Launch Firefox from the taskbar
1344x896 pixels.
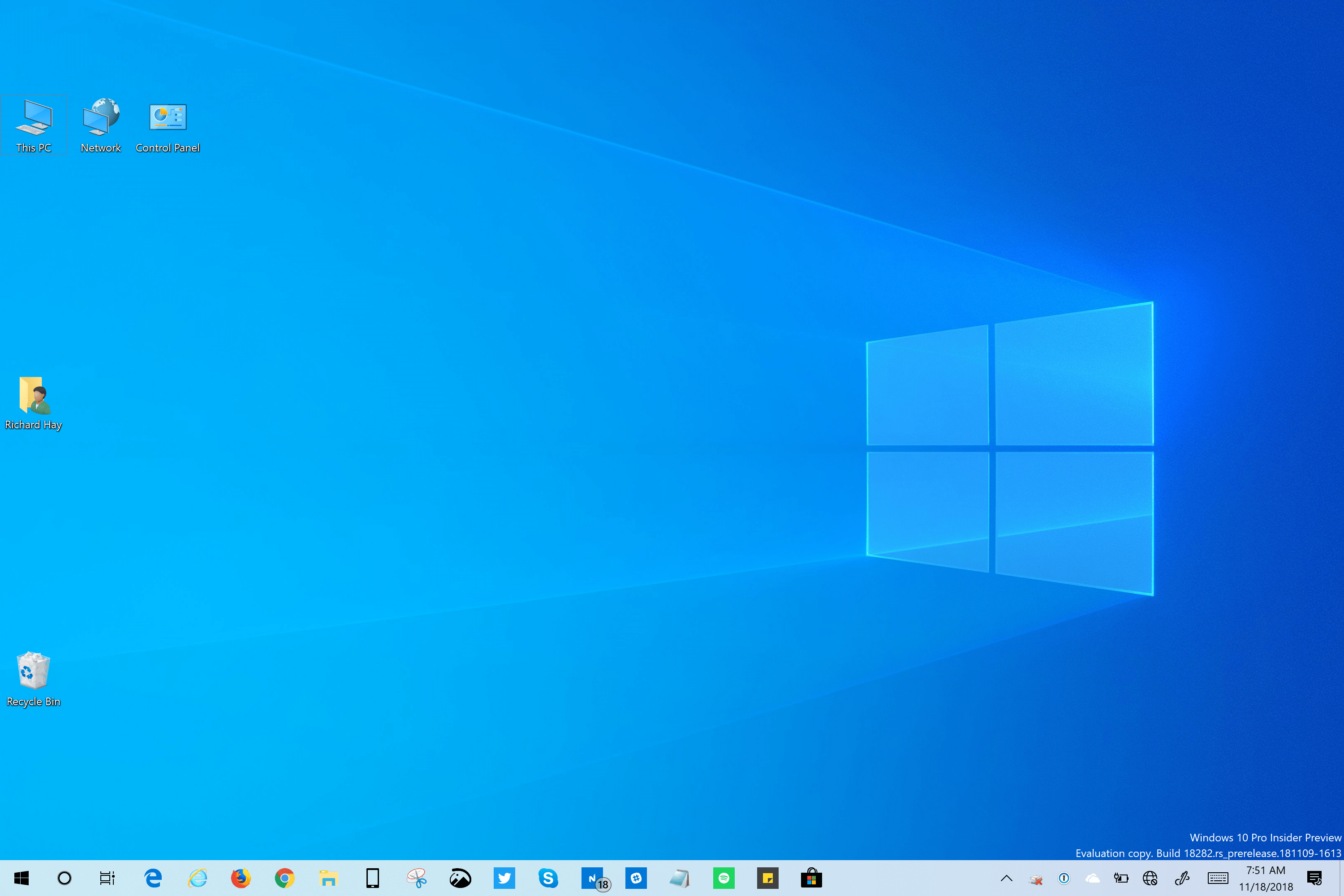tap(241, 878)
